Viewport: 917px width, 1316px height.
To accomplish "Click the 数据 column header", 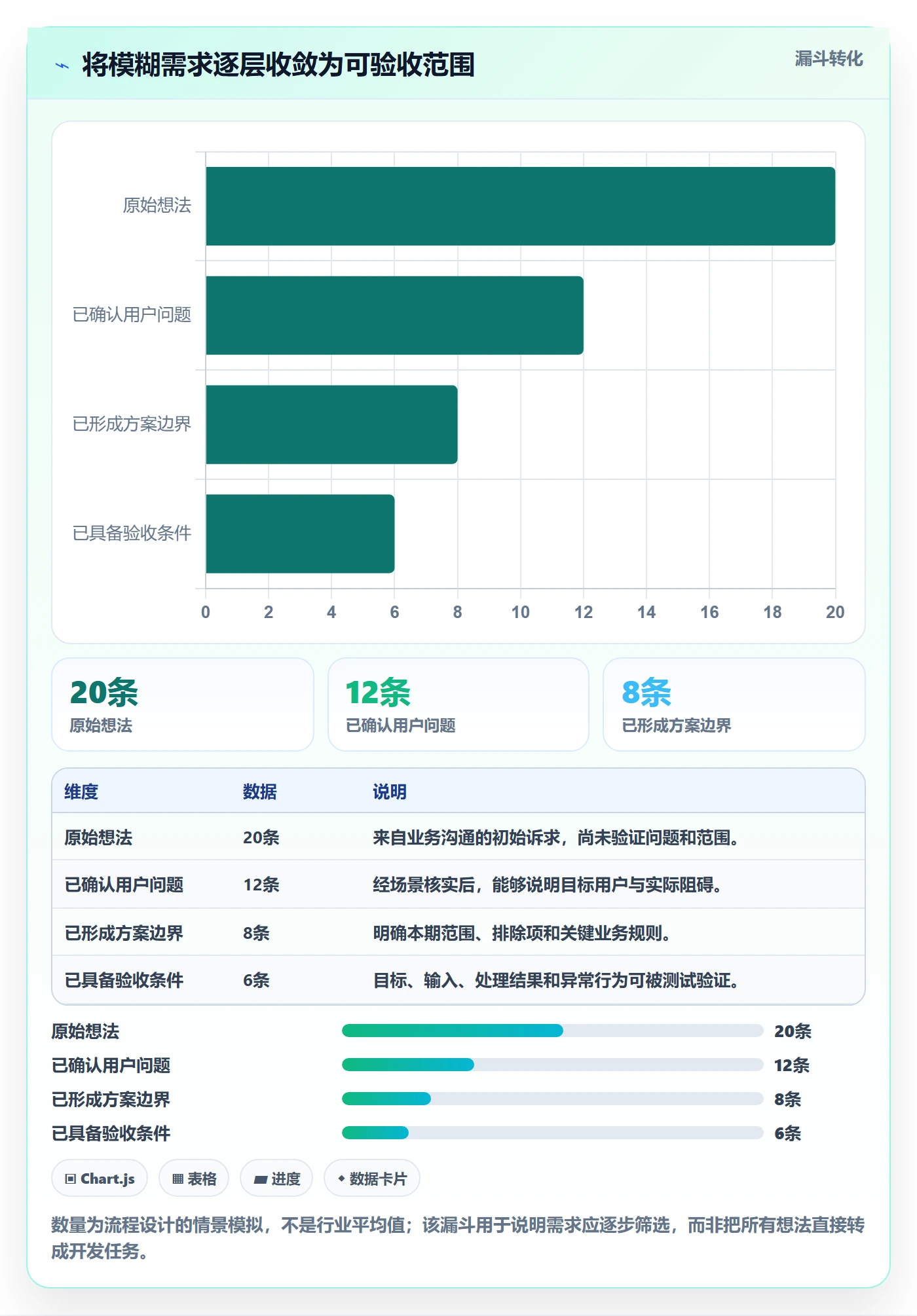I will pos(260,792).
